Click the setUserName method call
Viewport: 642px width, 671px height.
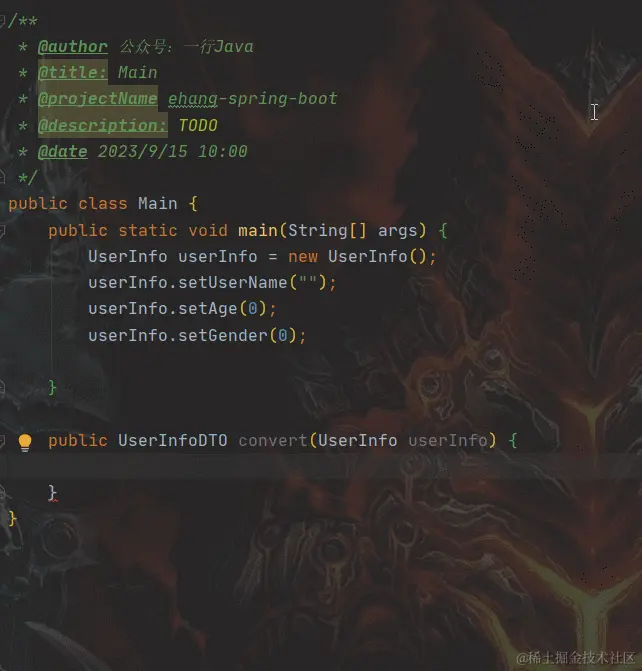click(x=232, y=283)
